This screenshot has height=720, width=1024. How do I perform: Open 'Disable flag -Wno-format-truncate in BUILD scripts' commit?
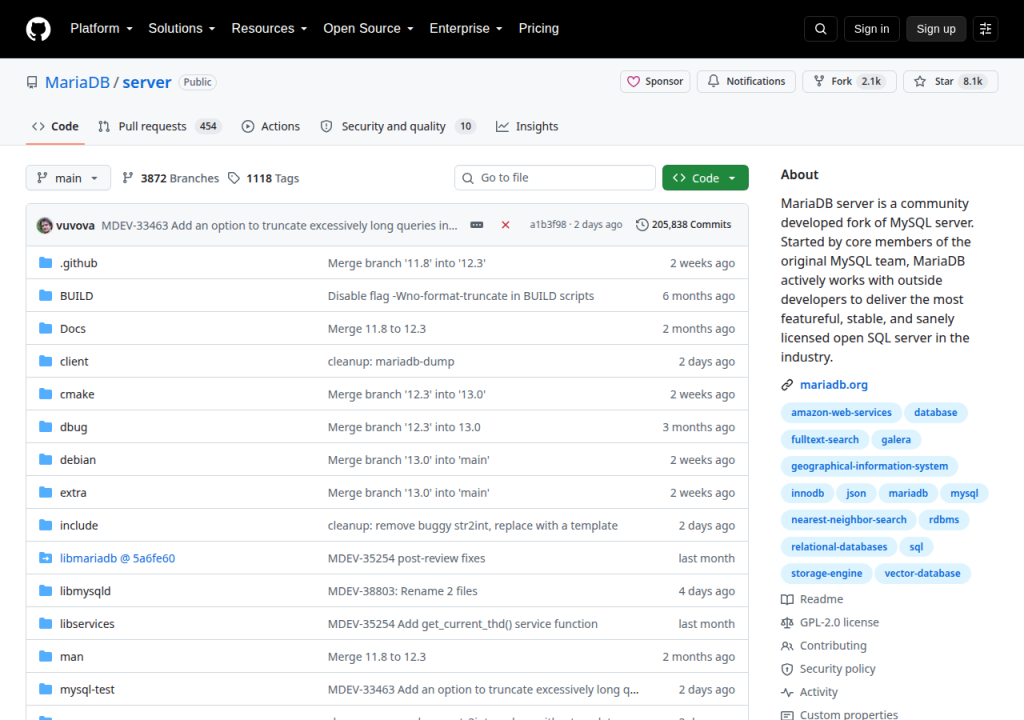(x=460, y=296)
